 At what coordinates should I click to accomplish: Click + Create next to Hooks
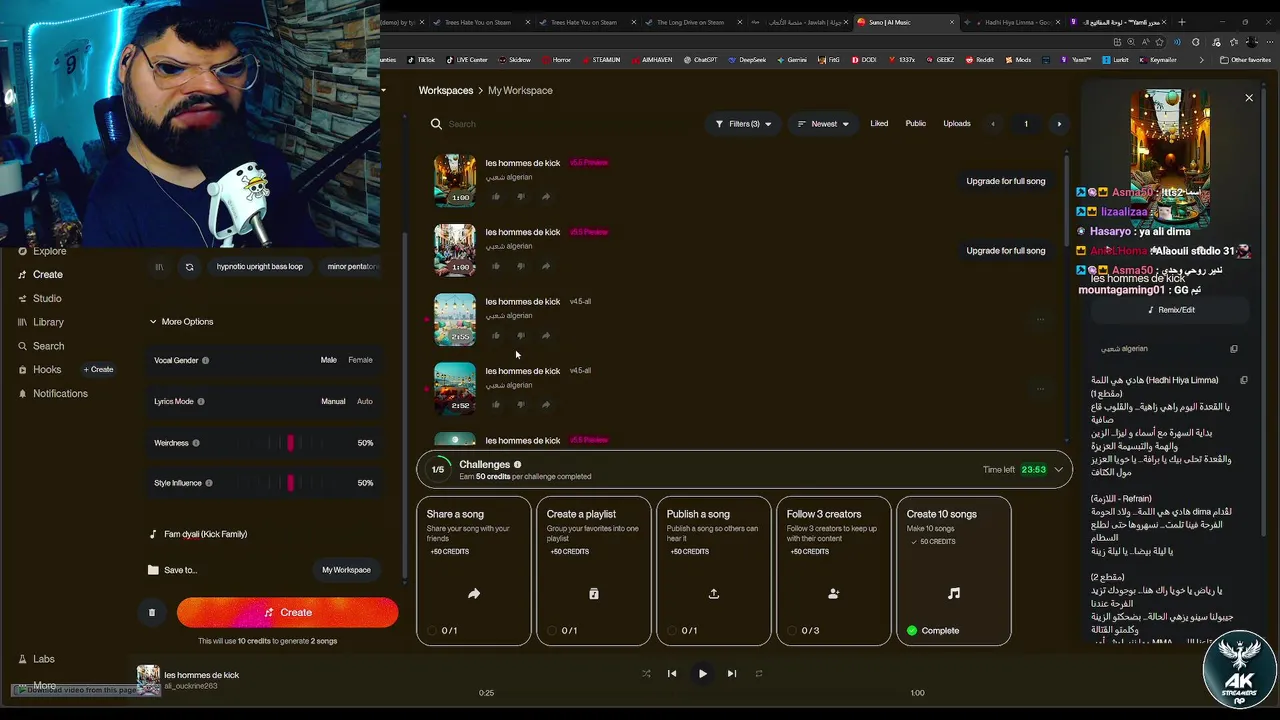pos(98,370)
